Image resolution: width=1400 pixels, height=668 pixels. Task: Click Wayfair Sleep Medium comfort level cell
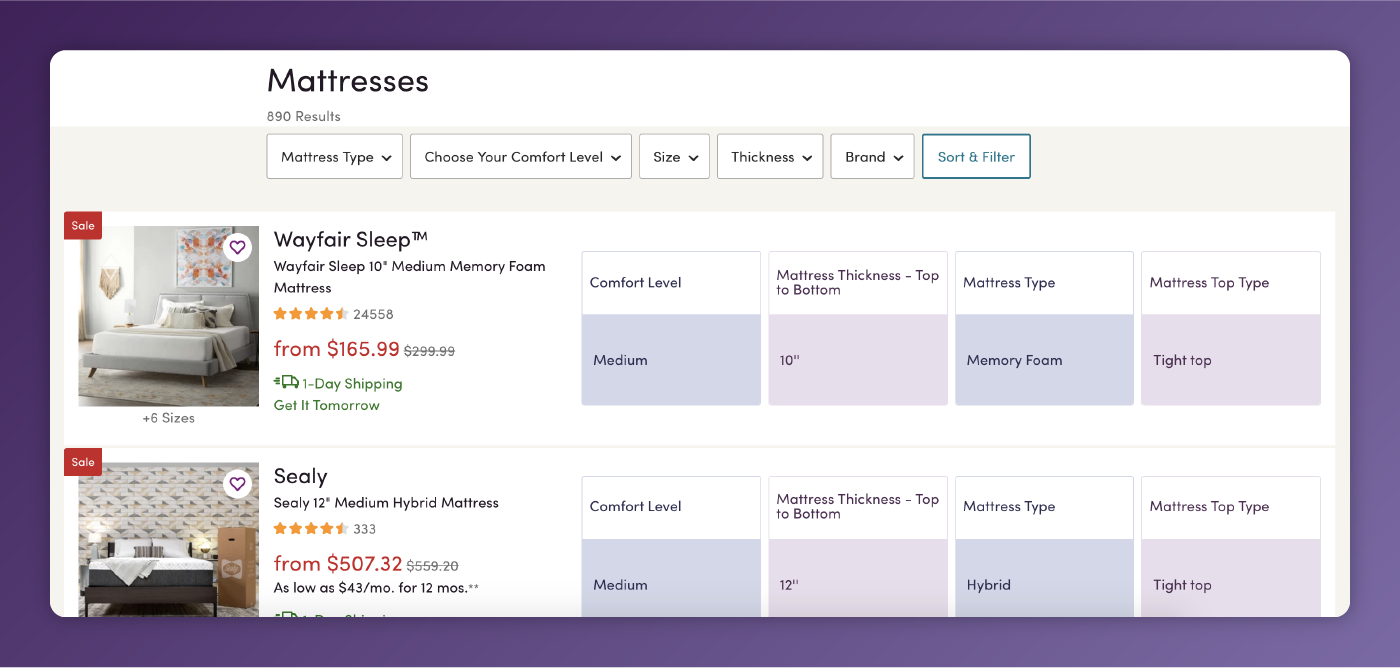point(671,360)
